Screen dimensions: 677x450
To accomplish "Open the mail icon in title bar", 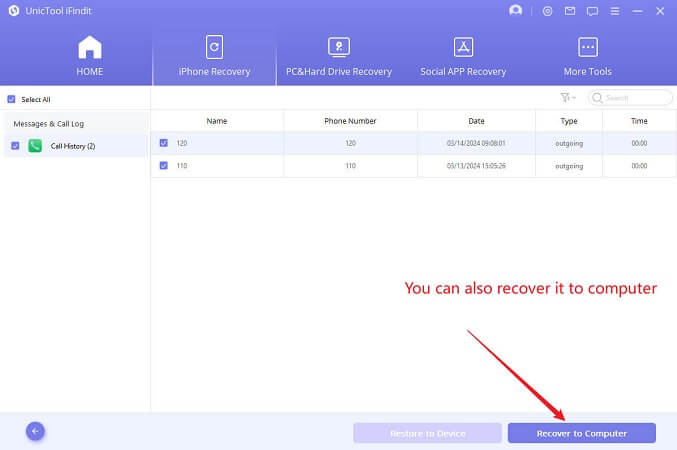I will (570, 11).
